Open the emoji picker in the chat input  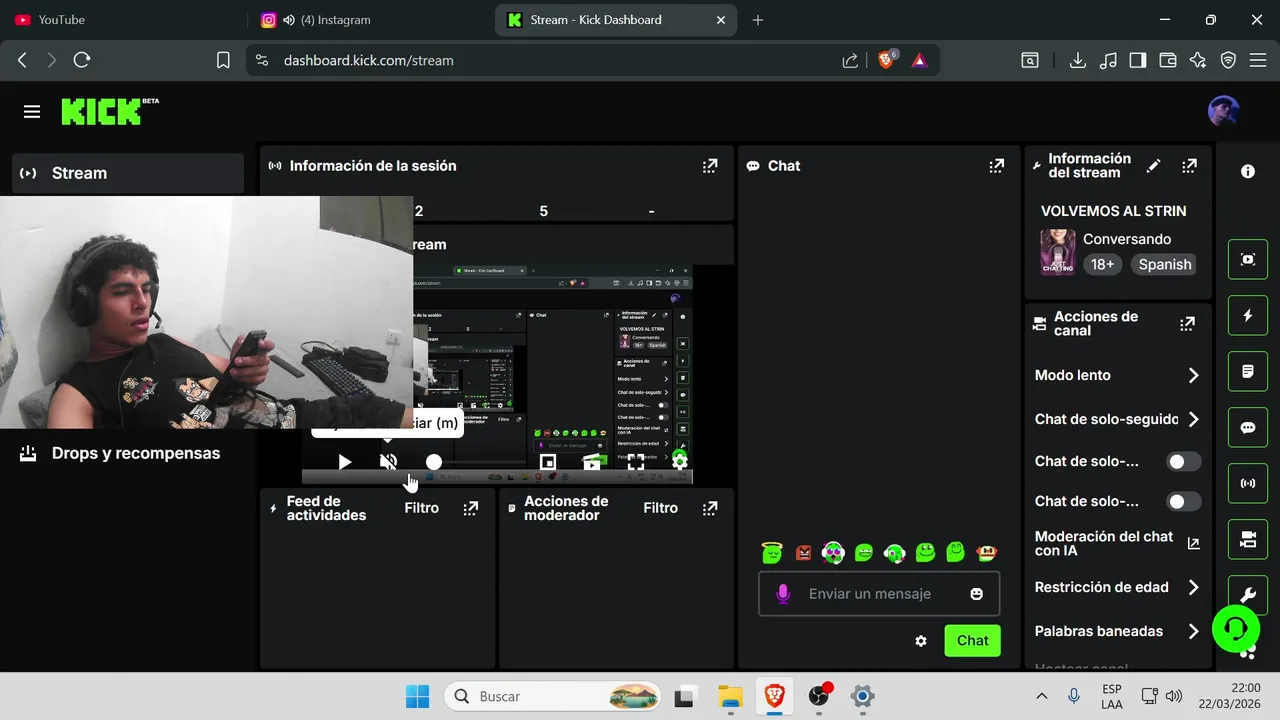point(977,594)
